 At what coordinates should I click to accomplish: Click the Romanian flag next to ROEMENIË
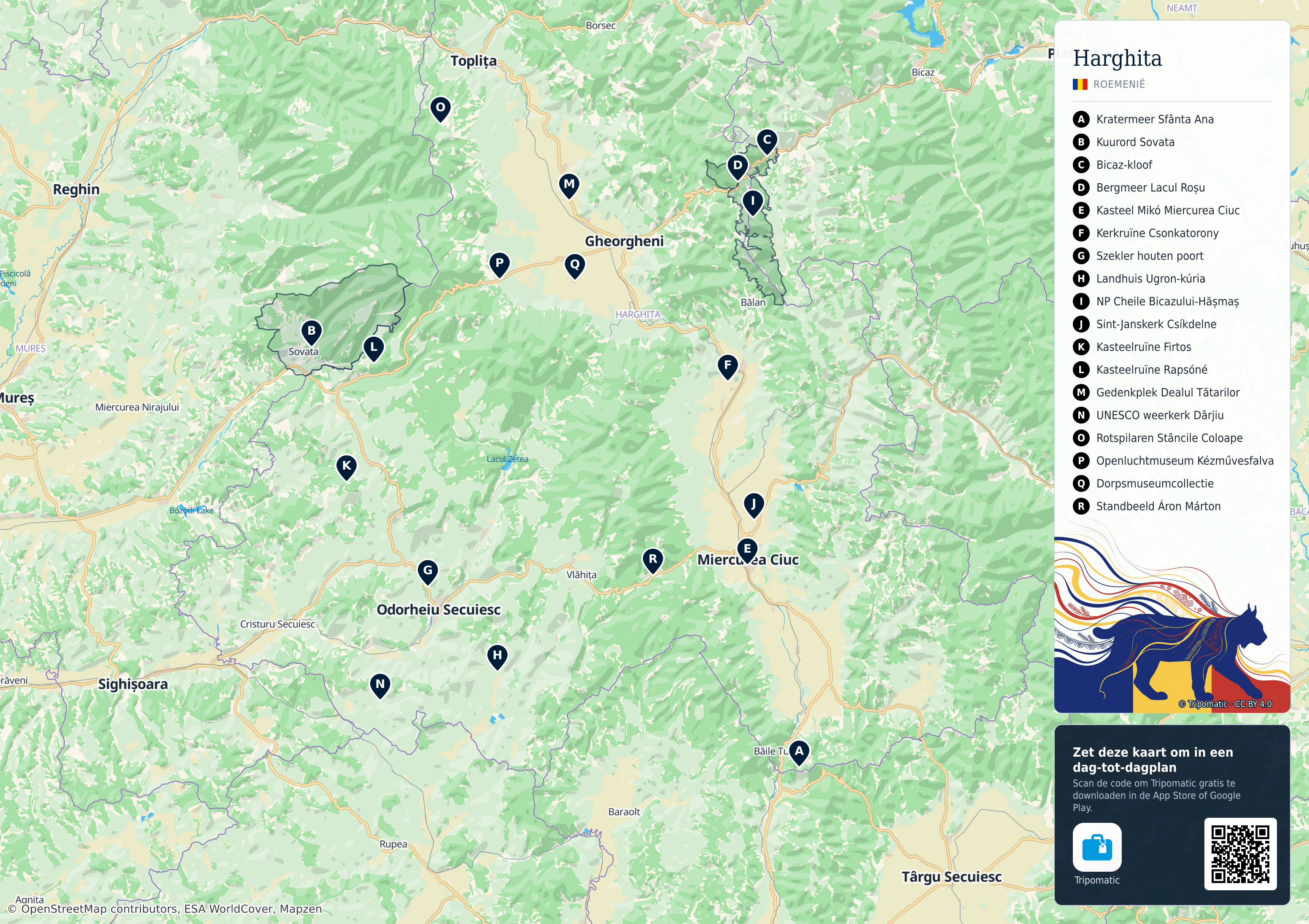[x=1080, y=84]
